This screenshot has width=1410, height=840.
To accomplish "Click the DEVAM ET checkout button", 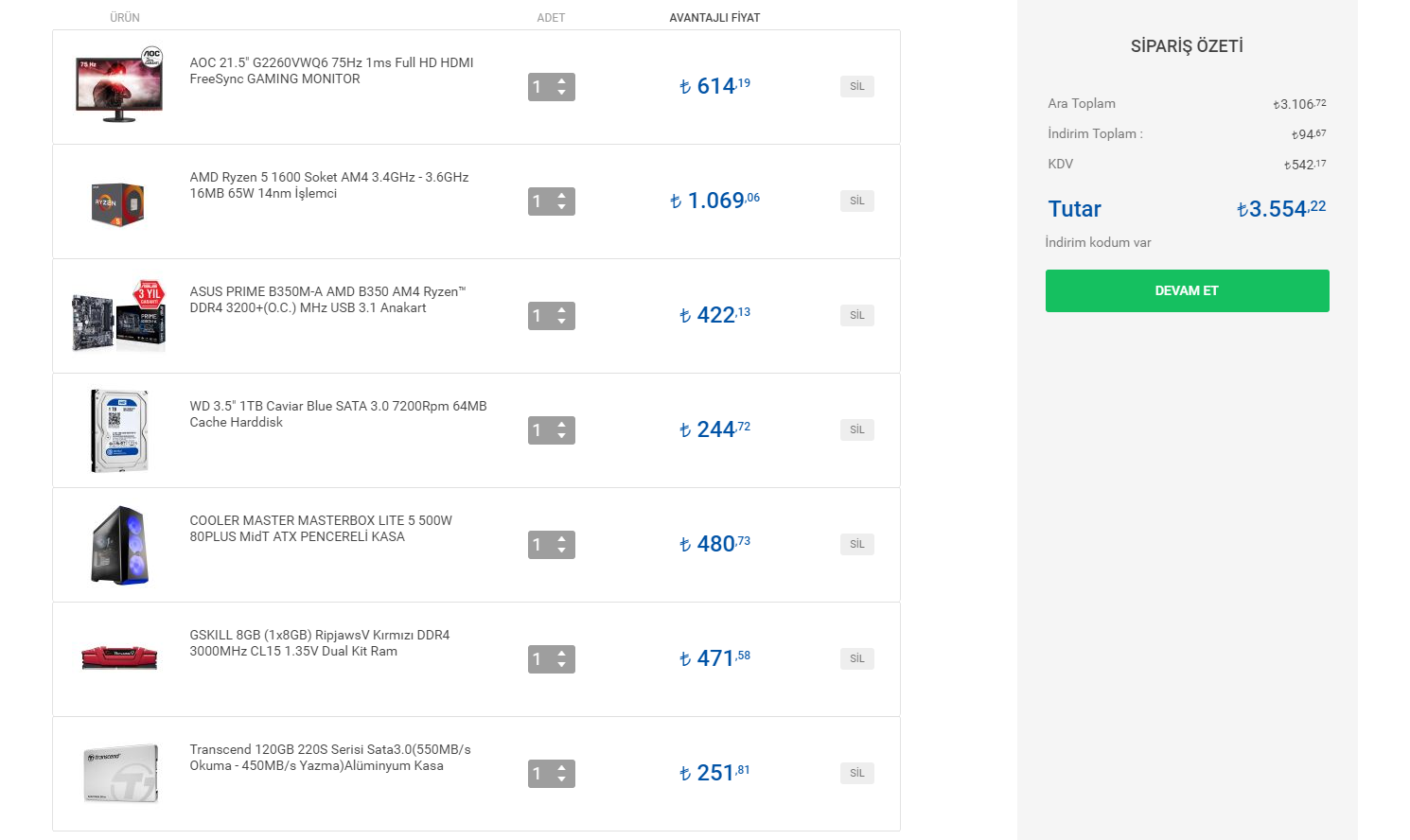I will click(1187, 290).
